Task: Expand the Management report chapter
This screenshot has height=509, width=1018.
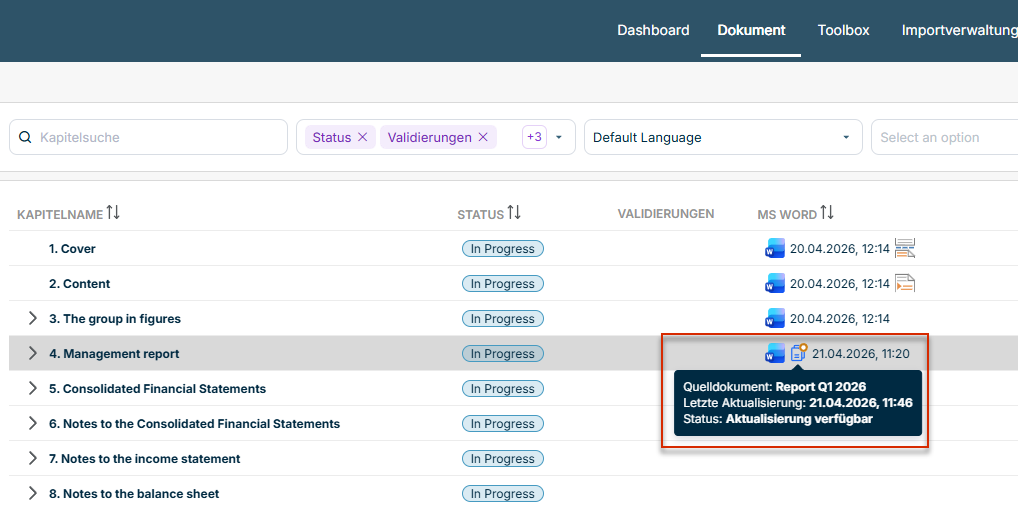Action: (x=33, y=354)
